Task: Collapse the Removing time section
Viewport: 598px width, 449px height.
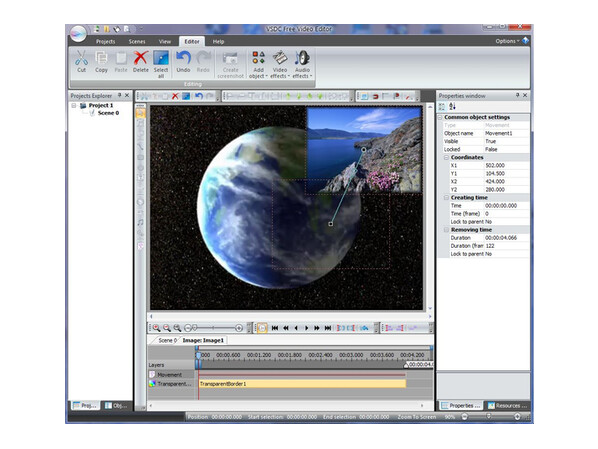Action: [446, 230]
